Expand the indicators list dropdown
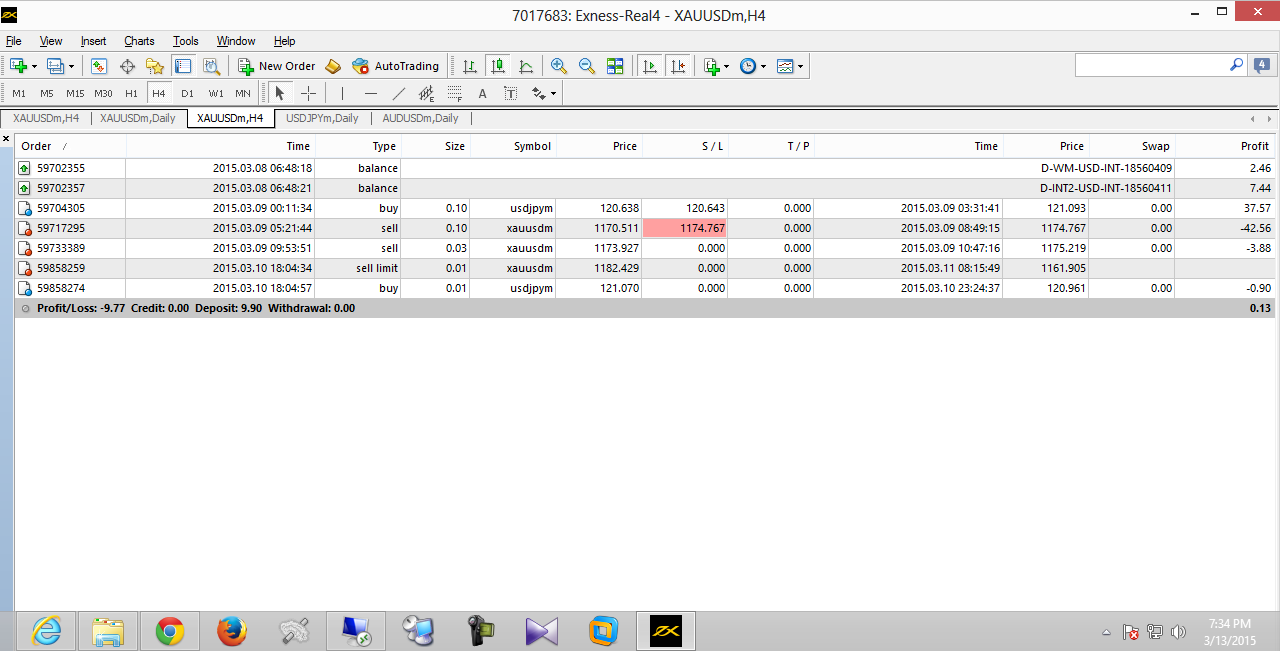The image size is (1280, 651). tap(716, 66)
